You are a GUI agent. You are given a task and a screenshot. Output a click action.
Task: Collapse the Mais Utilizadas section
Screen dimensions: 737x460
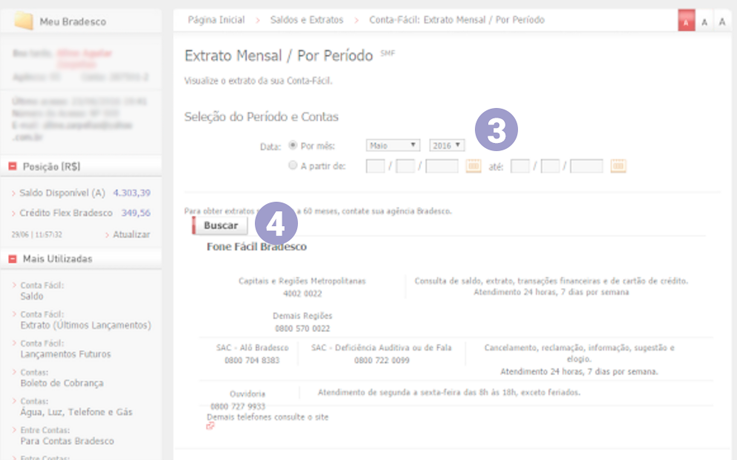pos(13,259)
